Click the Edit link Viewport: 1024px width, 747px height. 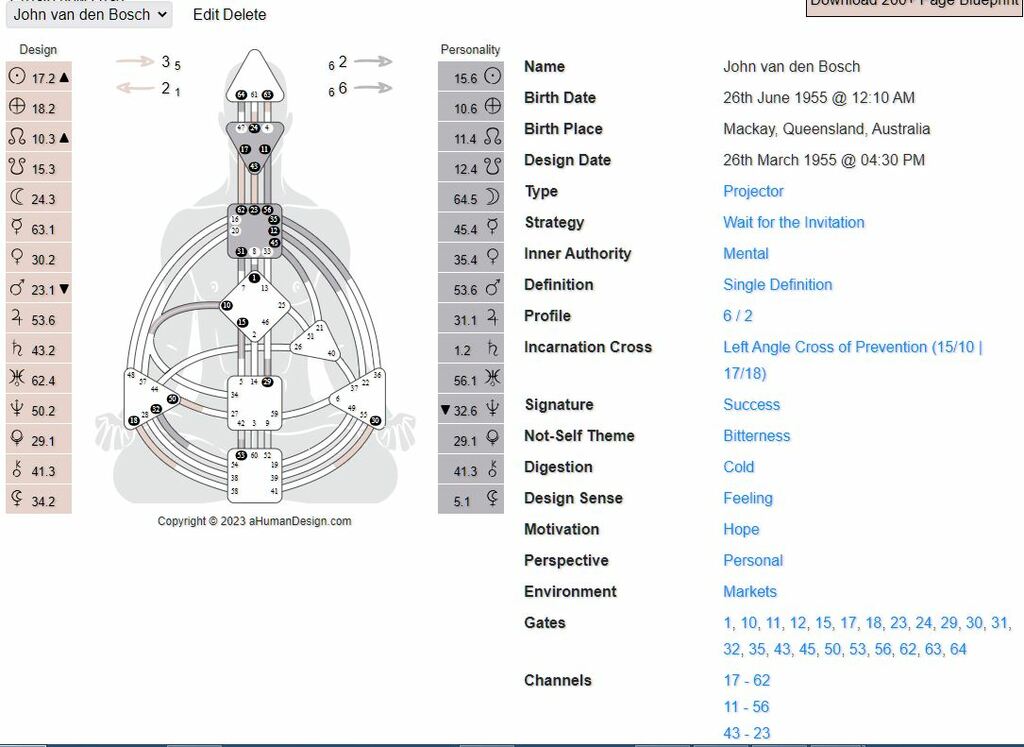click(206, 15)
